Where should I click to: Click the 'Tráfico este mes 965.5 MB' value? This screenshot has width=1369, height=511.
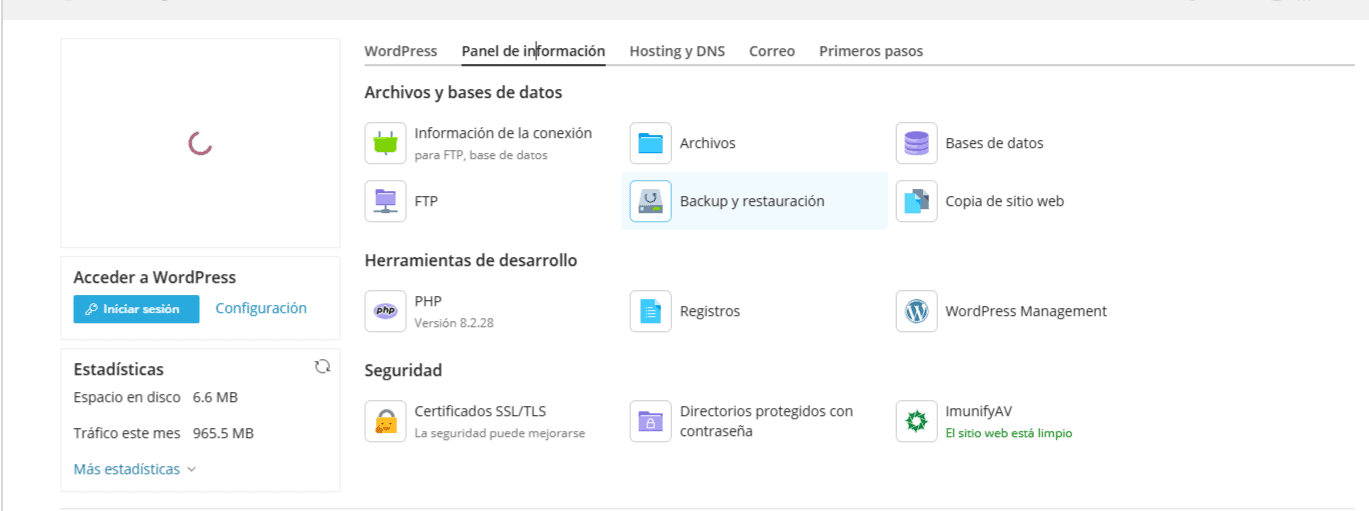click(x=223, y=433)
